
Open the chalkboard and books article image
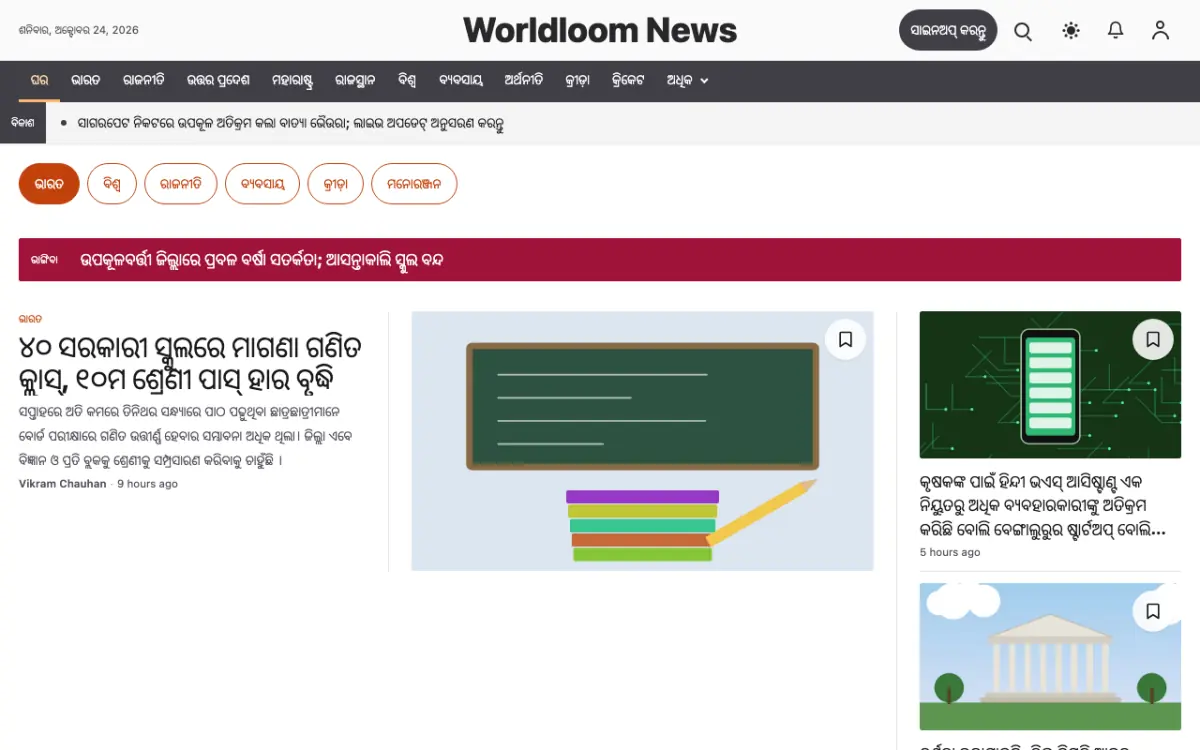point(642,441)
